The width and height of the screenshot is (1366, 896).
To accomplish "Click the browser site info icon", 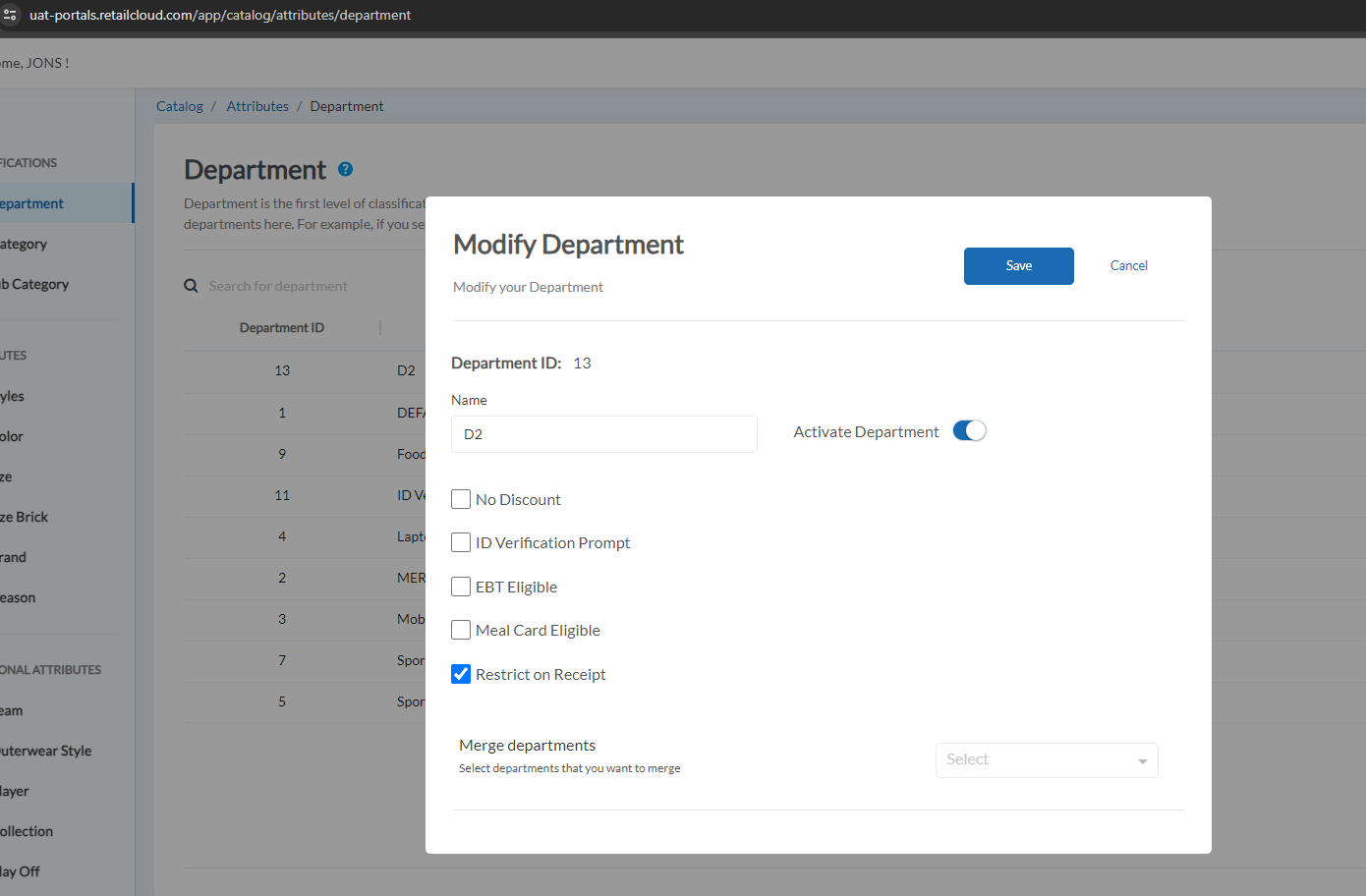I will click(10, 15).
